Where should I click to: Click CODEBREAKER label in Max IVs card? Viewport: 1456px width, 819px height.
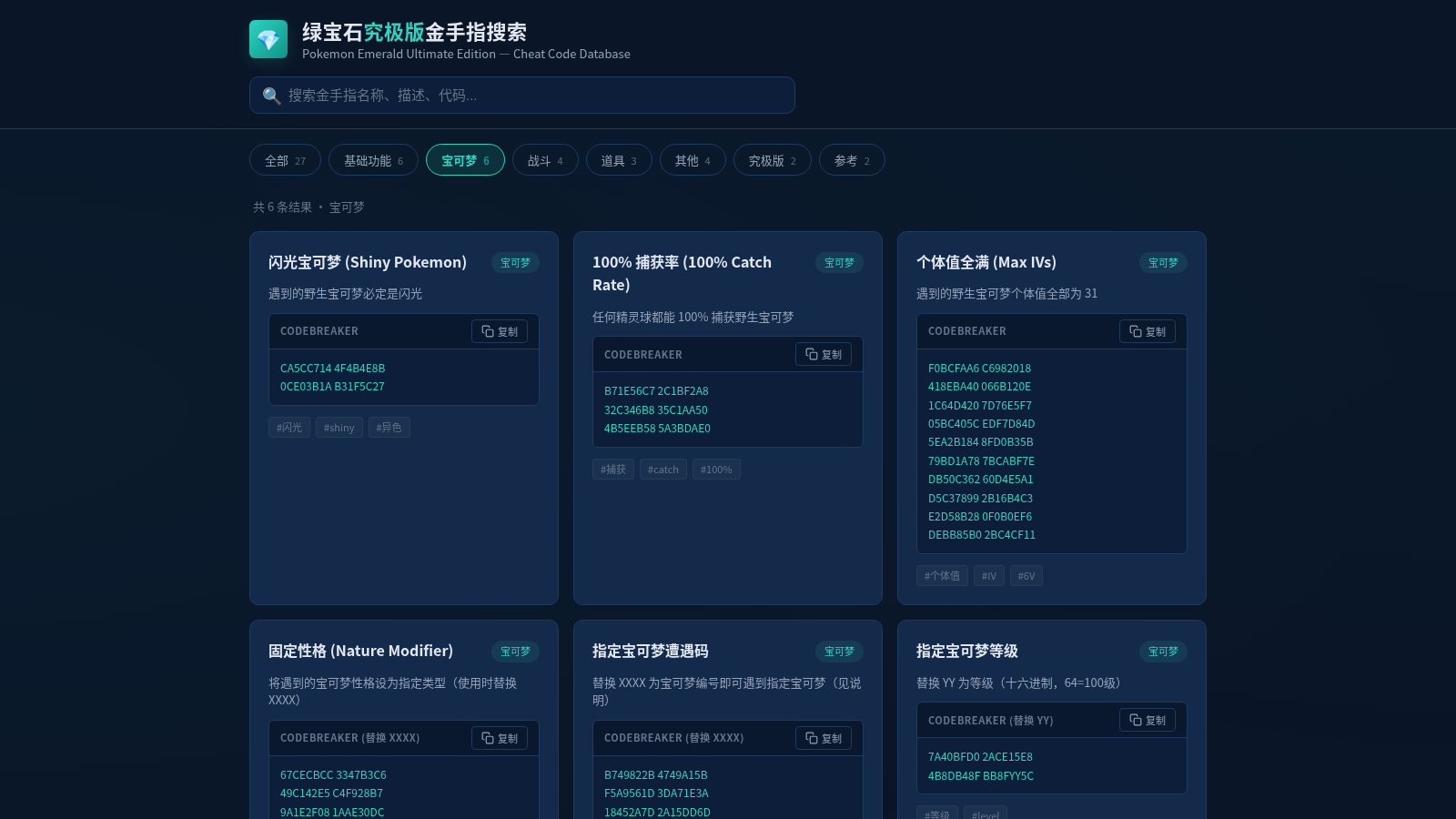tap(967, 331)
